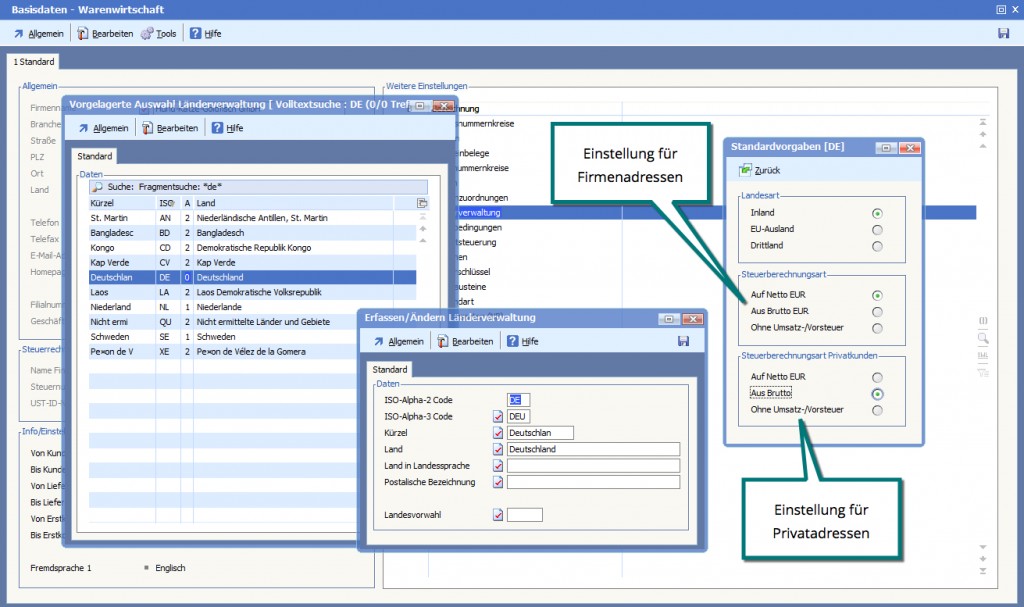The image size is (1024, 607).
Task: Click the magnifier icon beside Suche Fragmentsuche
Action: pyautogui.click(x=97, y=187)
